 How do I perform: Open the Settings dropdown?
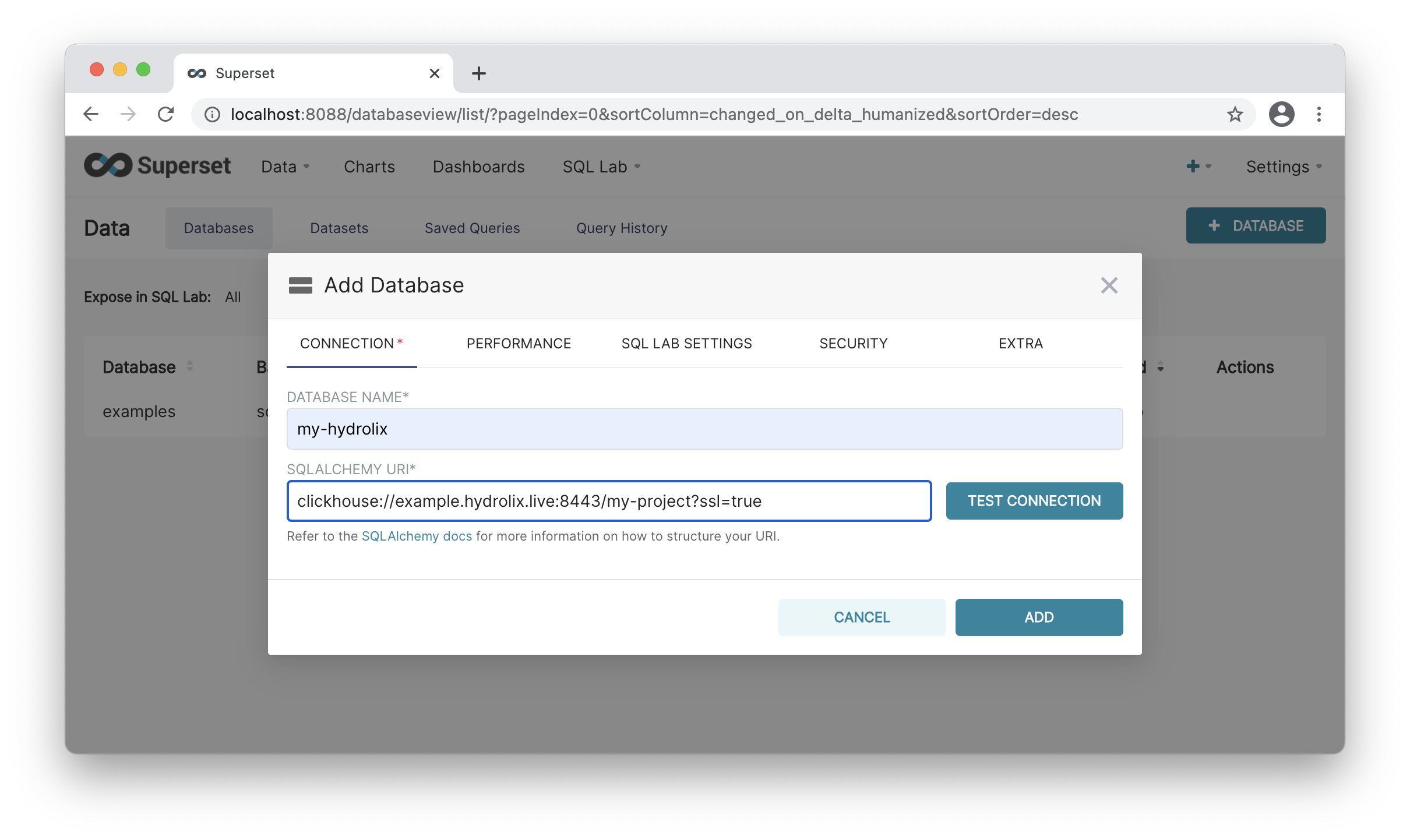(x=1284, y=167)
